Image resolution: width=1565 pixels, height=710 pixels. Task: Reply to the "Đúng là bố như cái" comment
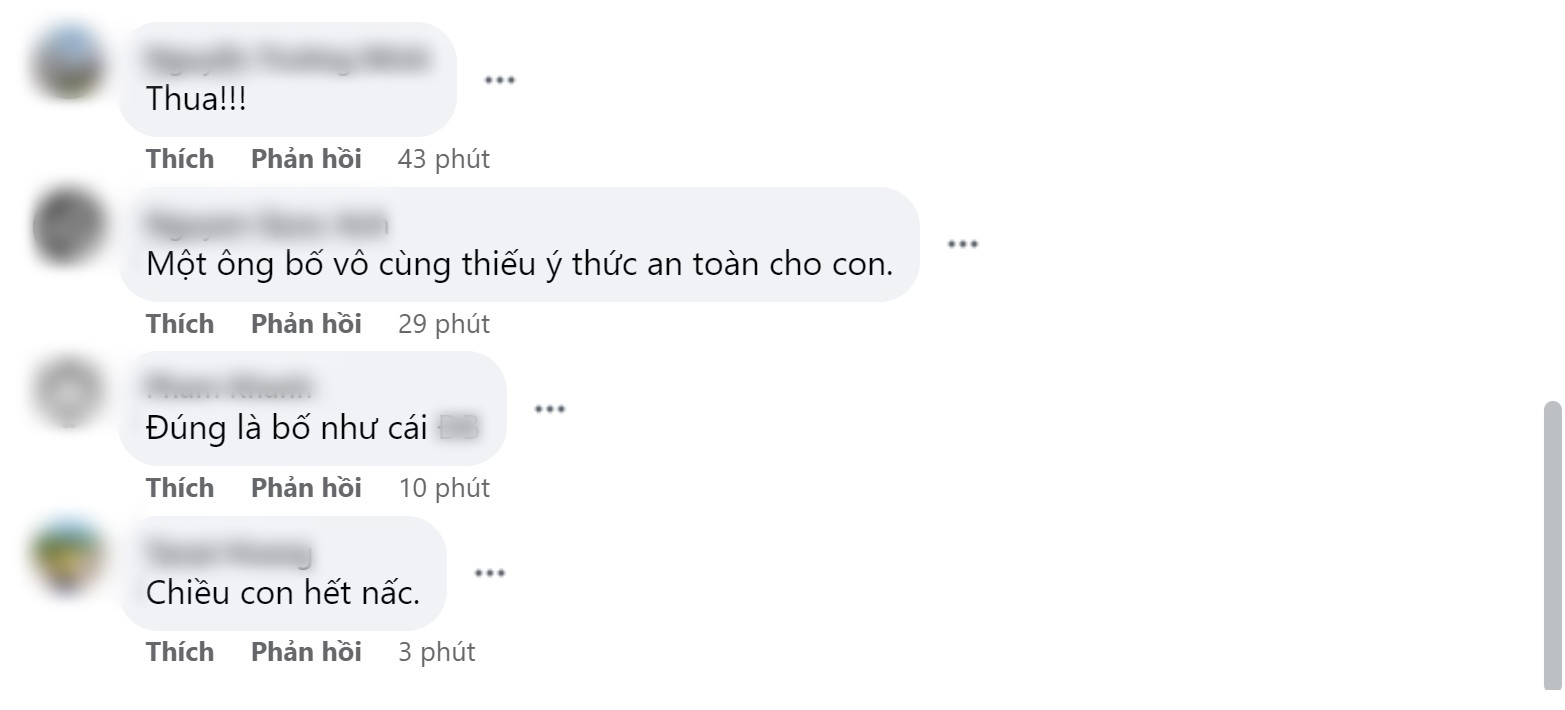click(306, 488)
